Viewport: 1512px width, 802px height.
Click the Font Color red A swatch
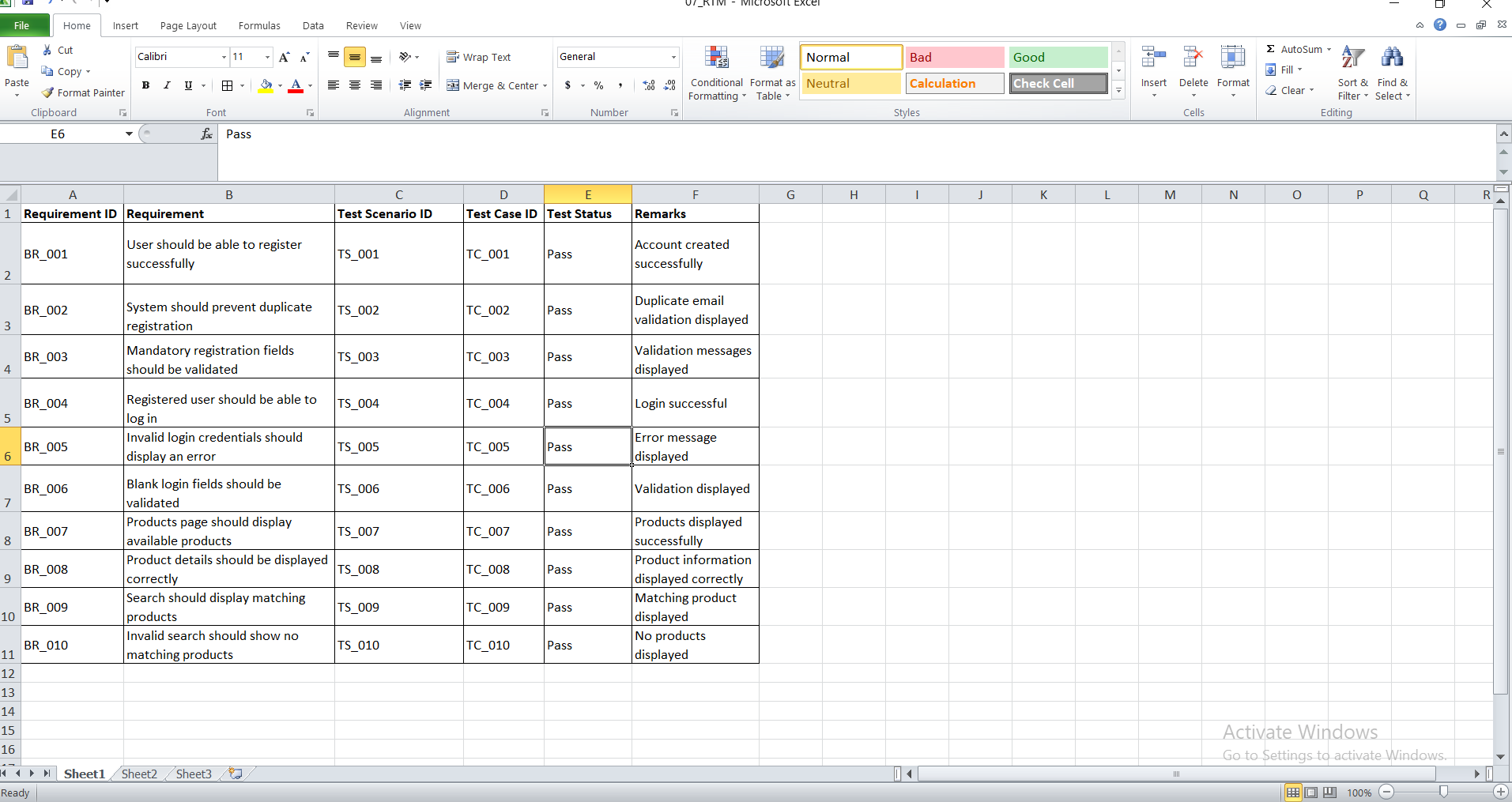pos(296,85)
